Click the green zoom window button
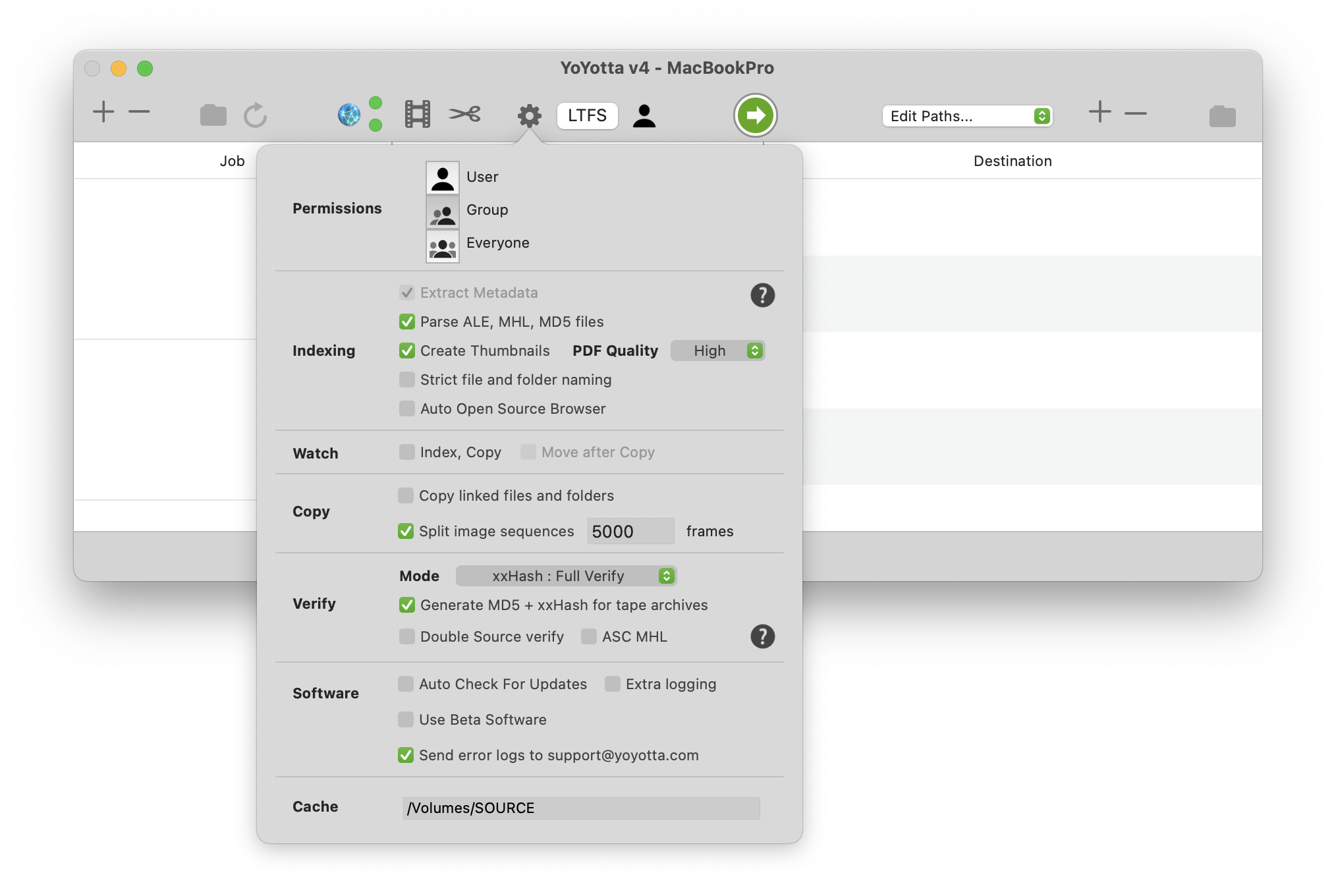 click(x=145, y=69)
